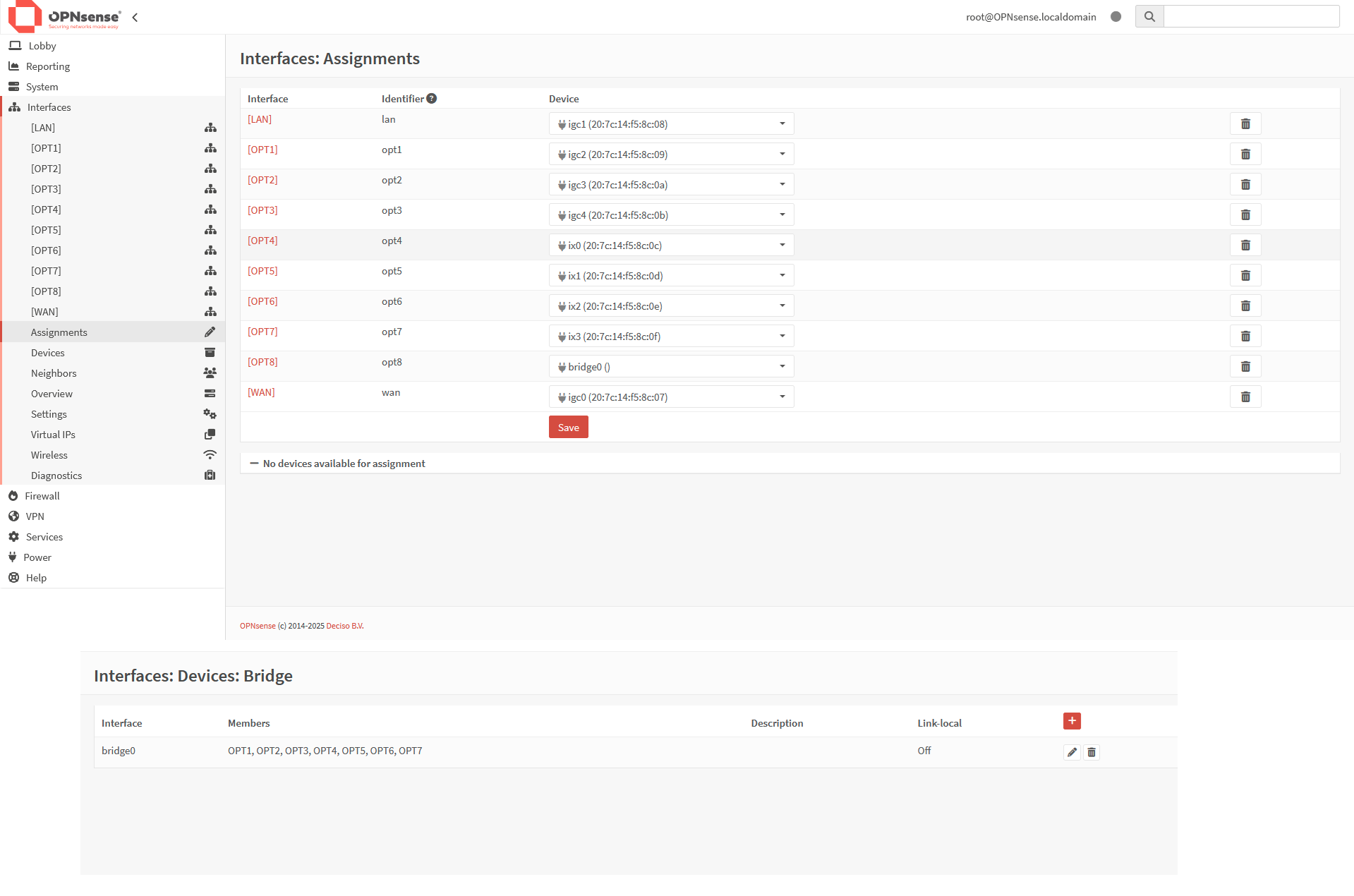The height and width of the screenshot is (896, 1354).
Task: Open the OPT2 device dropdown igc3
Action: point(671,185)
